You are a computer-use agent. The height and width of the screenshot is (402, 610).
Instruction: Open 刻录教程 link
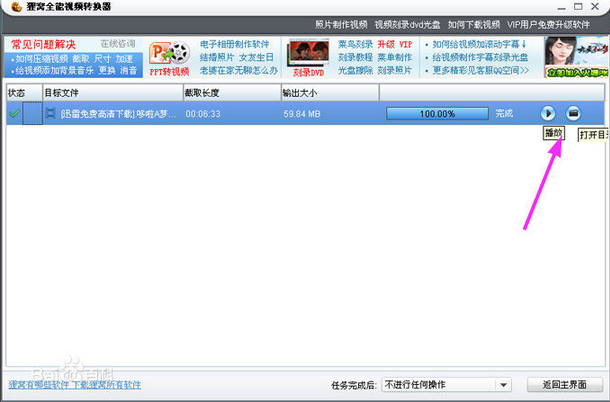355,57
